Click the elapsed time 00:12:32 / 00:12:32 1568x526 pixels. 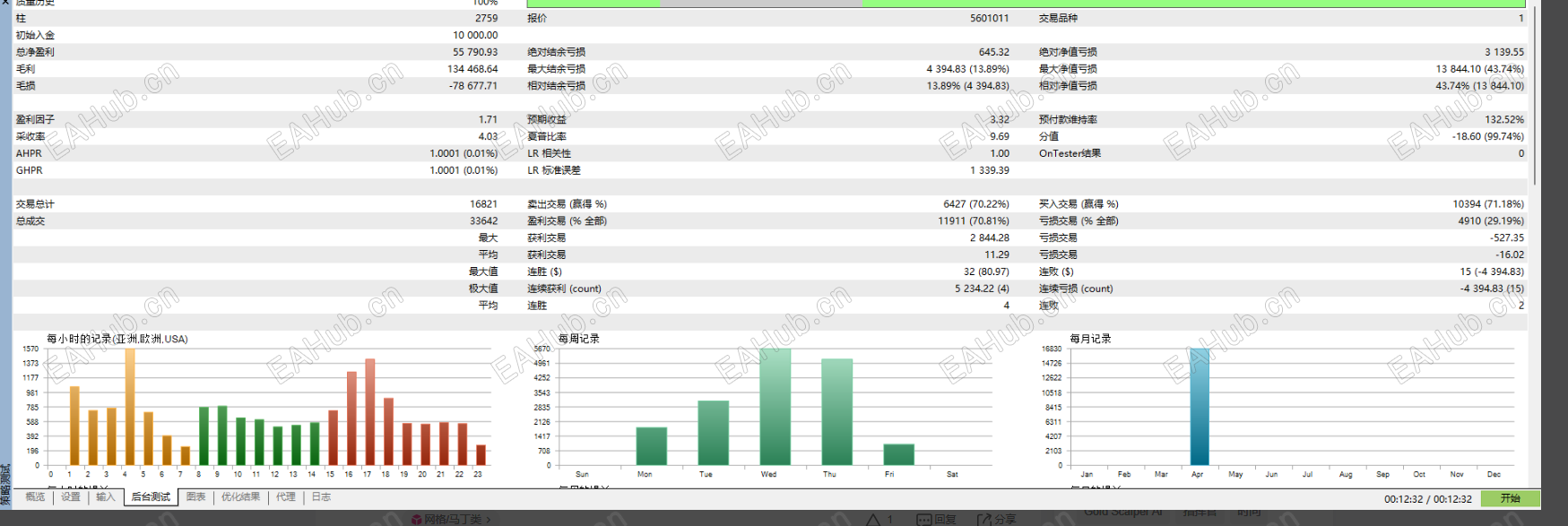pyautogui.click(x=1428, y=499)
